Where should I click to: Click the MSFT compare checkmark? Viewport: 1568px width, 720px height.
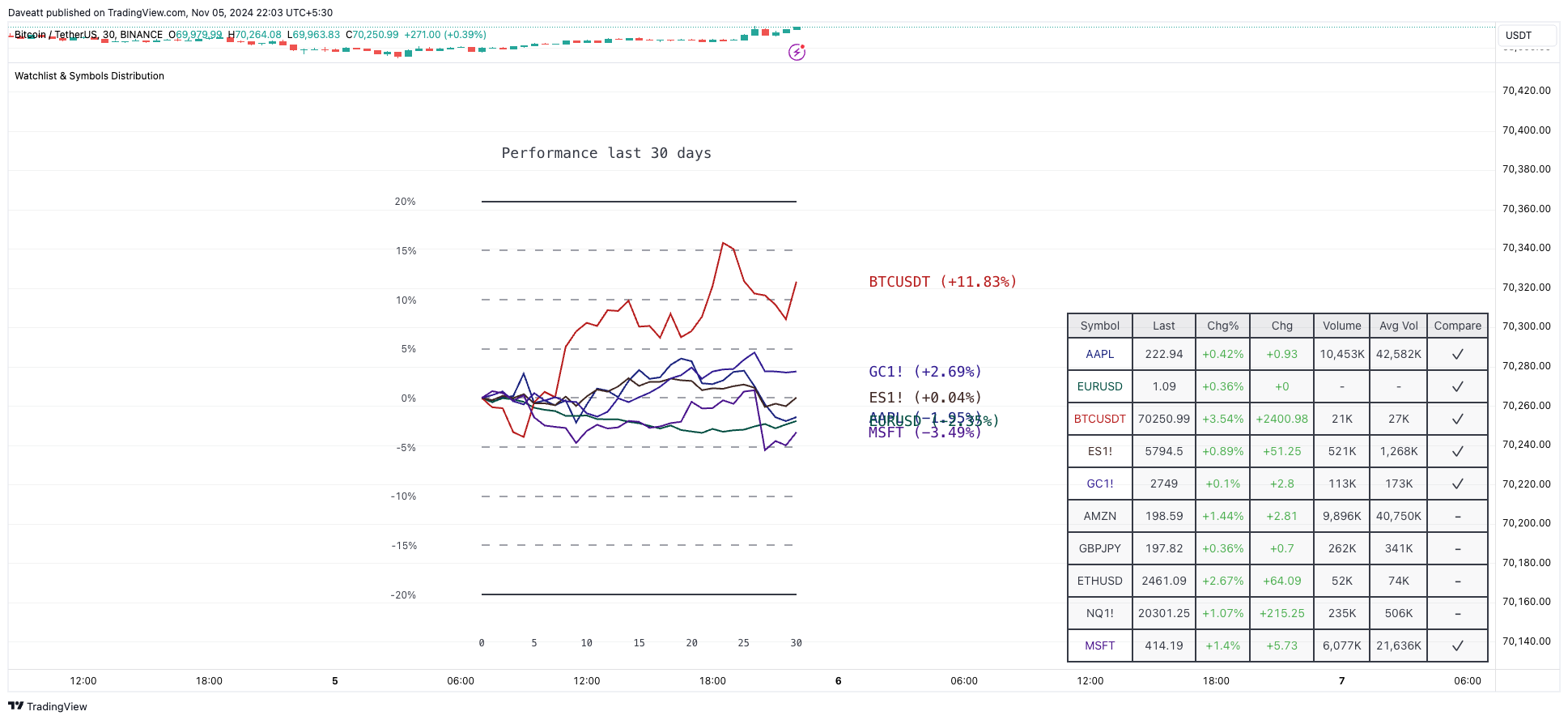tap(1457, 645)
